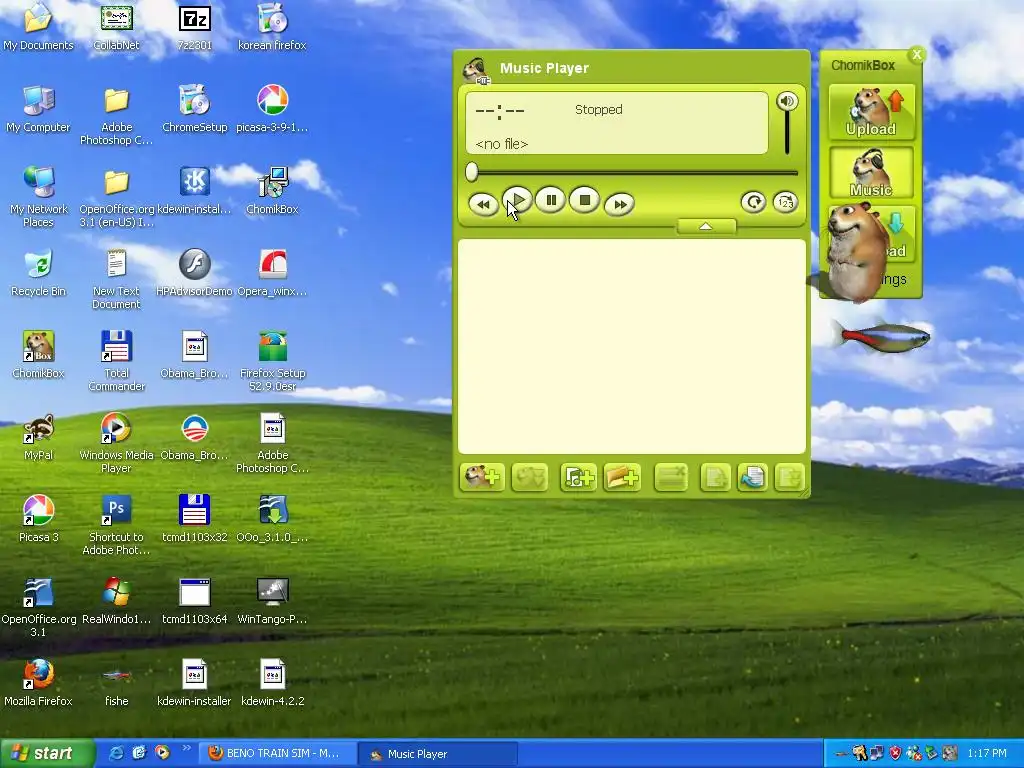The height and width of the screenshot is (768, 1024).
Task: Add folder to playlist
Action: click(x=622, y=477)
